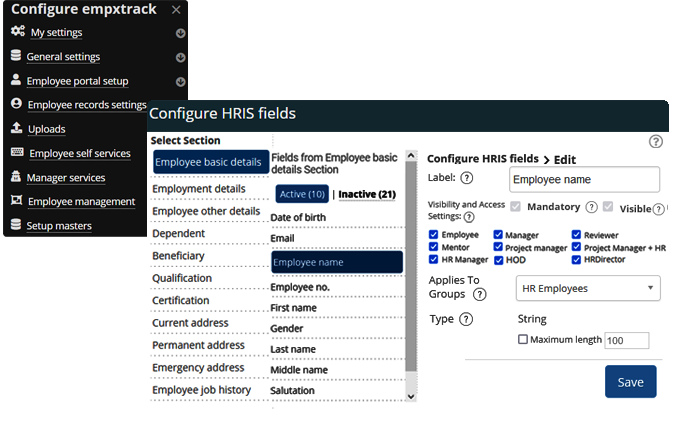Switch to the Inactive (21) tab
The width and height of the screenshot is (675, 426).
(x=367, y=194)
